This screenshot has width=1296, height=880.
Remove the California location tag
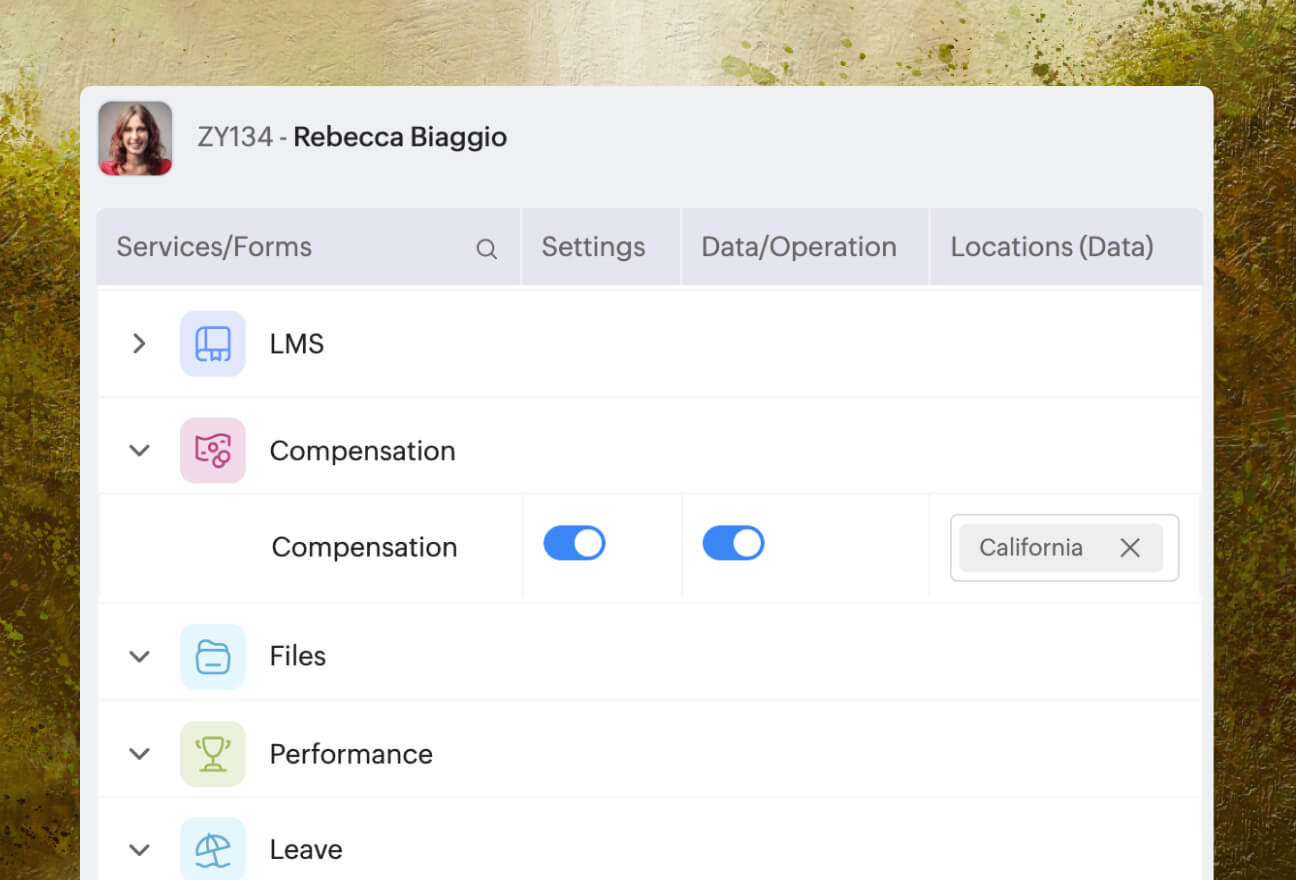coord(1130,548)
